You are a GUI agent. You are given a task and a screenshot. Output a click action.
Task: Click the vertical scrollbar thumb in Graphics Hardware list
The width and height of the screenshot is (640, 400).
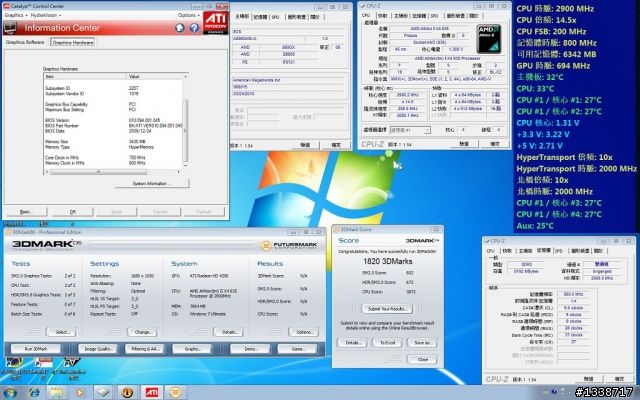pos(186,129)
